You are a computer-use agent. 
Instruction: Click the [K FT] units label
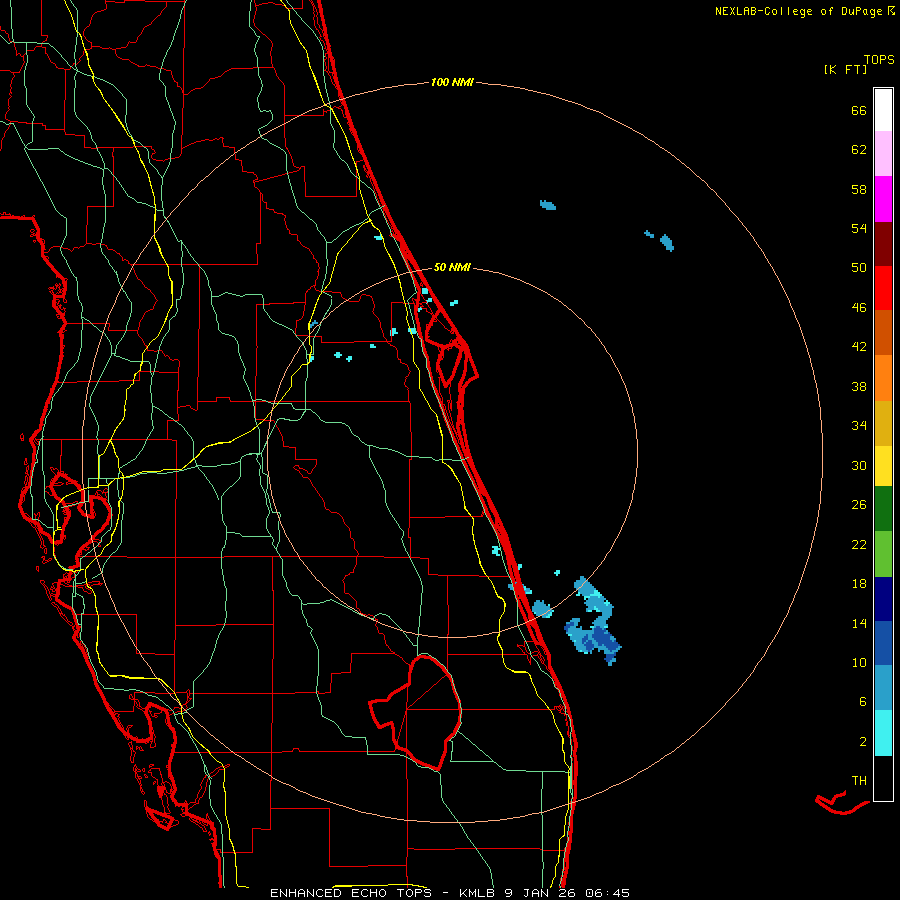click(x=845, y=70)
